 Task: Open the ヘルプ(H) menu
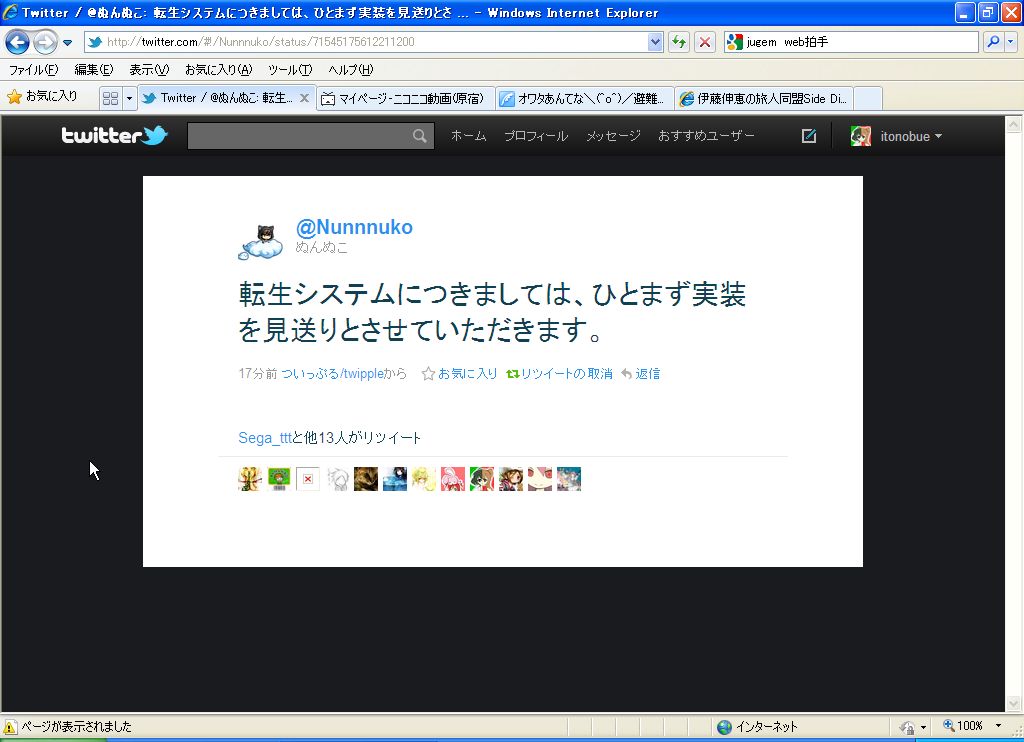351,69
